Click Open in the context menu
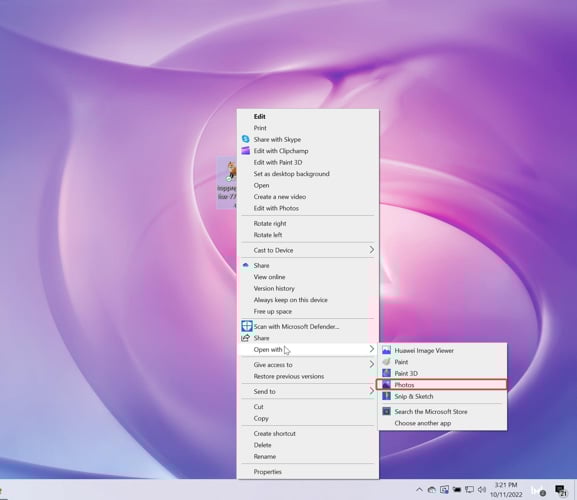Screen dimensions: 577x500 tap(308, 185)
